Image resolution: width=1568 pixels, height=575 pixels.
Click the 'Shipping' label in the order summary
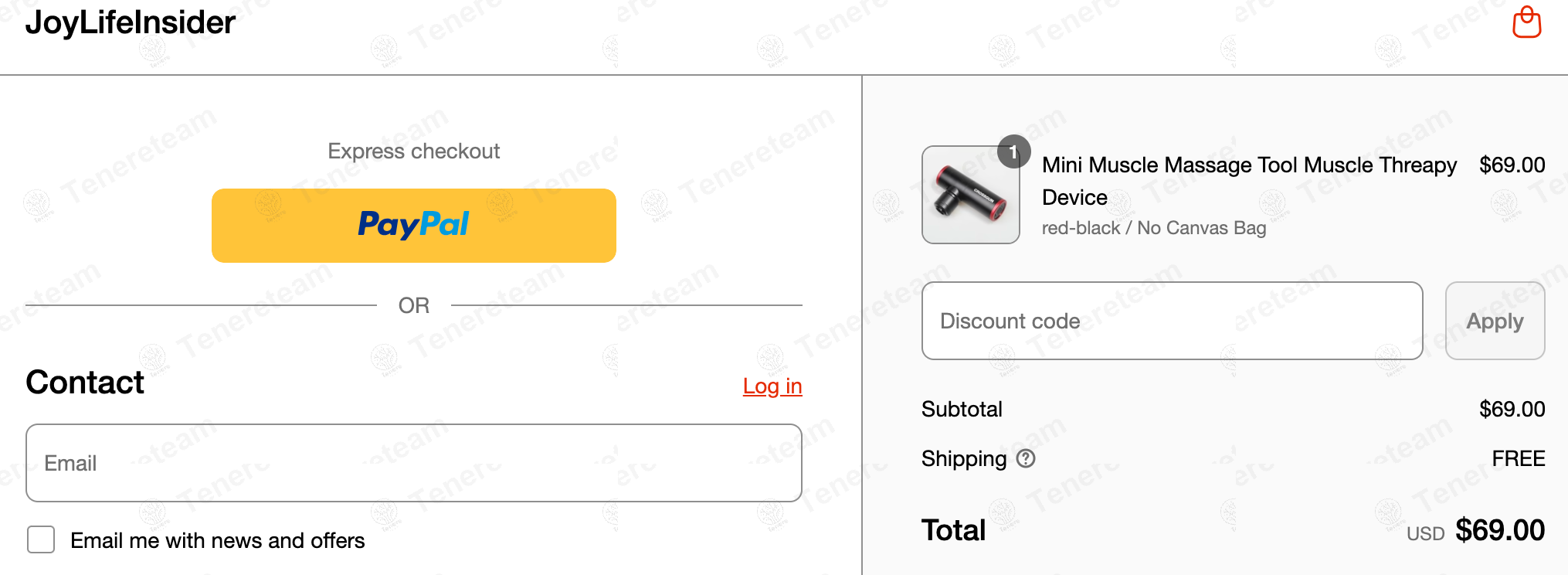(x=963, y=459)
